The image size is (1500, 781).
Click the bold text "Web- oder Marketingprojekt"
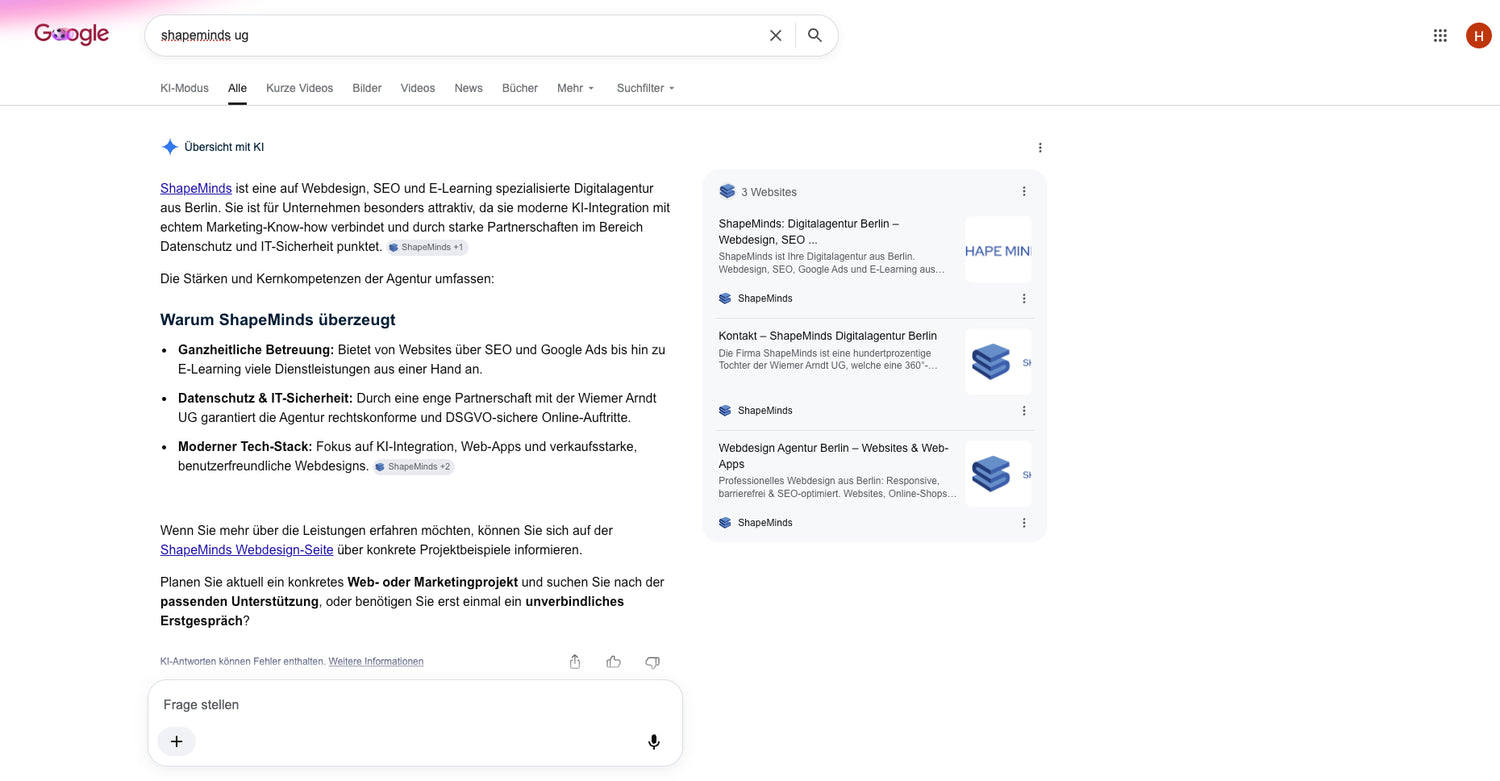432,582
